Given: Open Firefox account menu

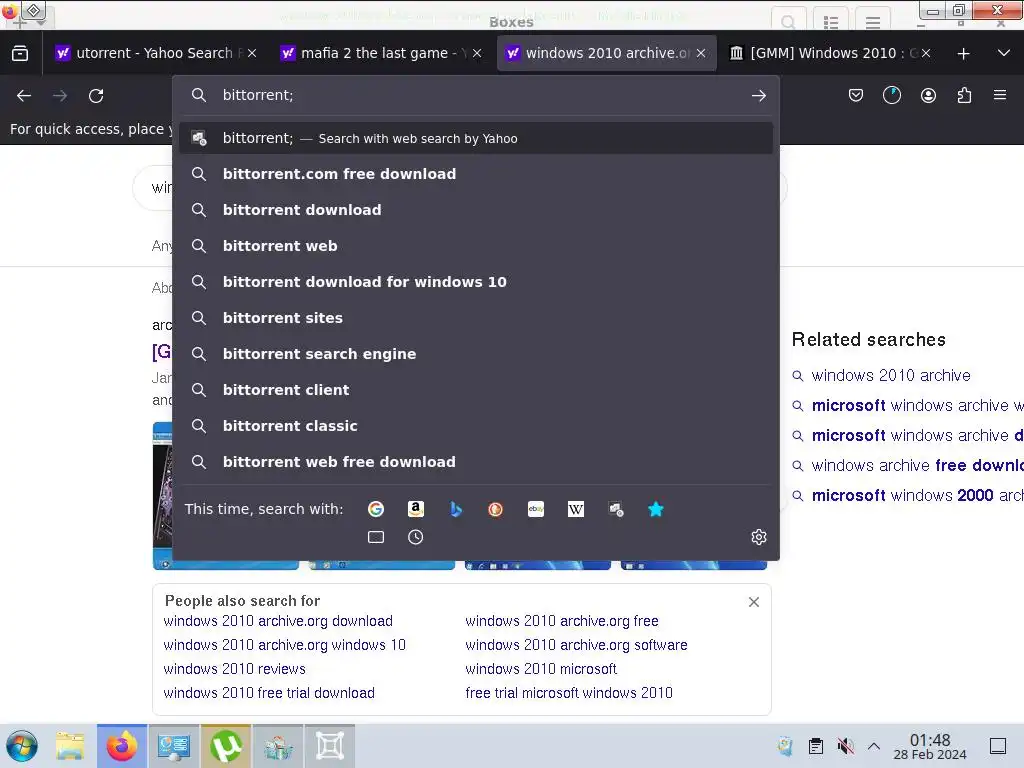Looking at the screenshot, I should click(x=928, y=96).
